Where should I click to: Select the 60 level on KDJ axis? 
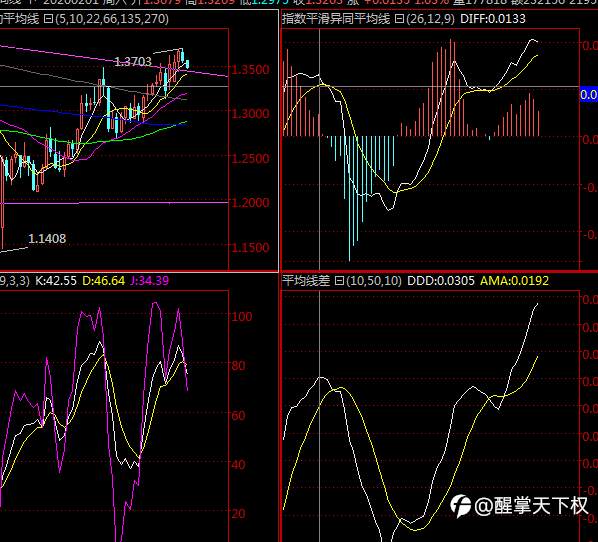tap(238, 415)
